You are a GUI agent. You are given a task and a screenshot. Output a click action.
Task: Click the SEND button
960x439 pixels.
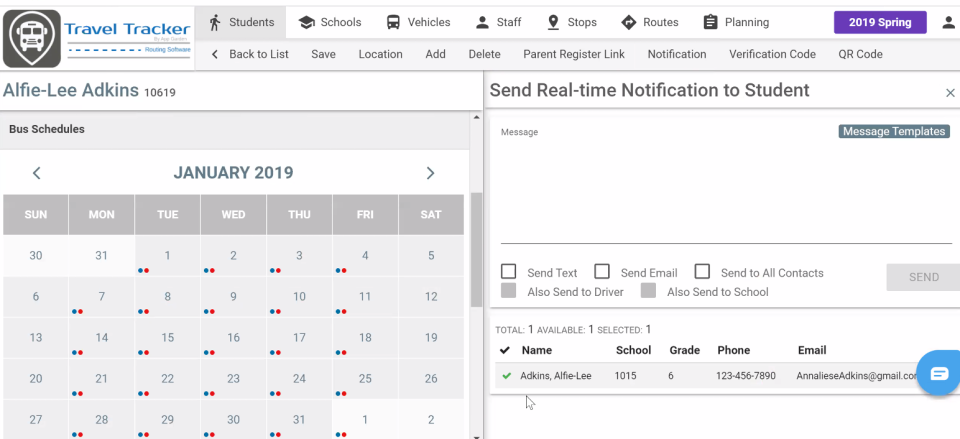pyautogui.click(x=923, y=277)
